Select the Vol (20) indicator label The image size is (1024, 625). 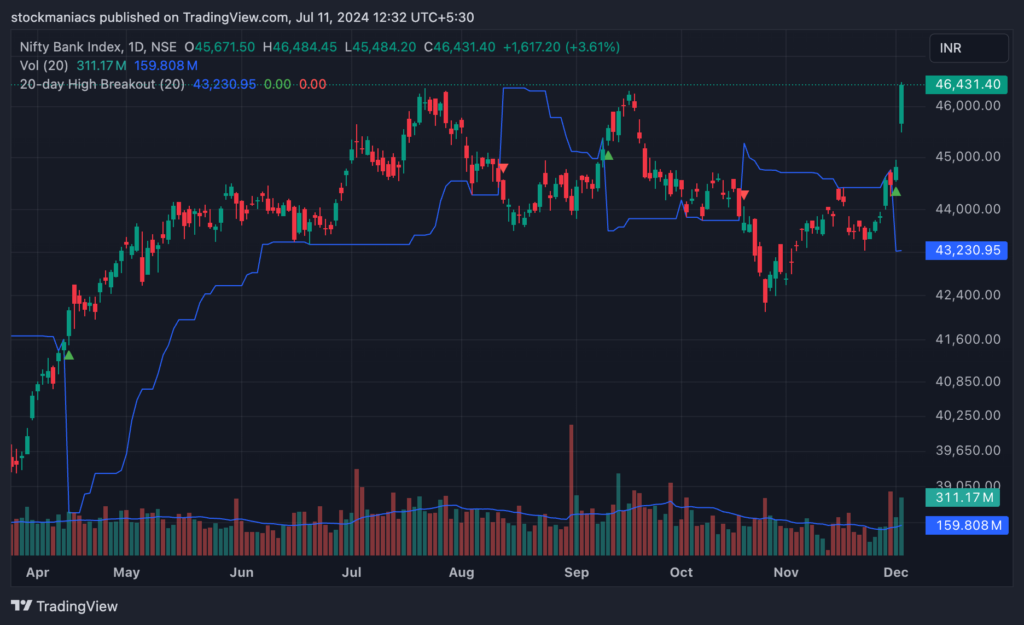(44, 65)
